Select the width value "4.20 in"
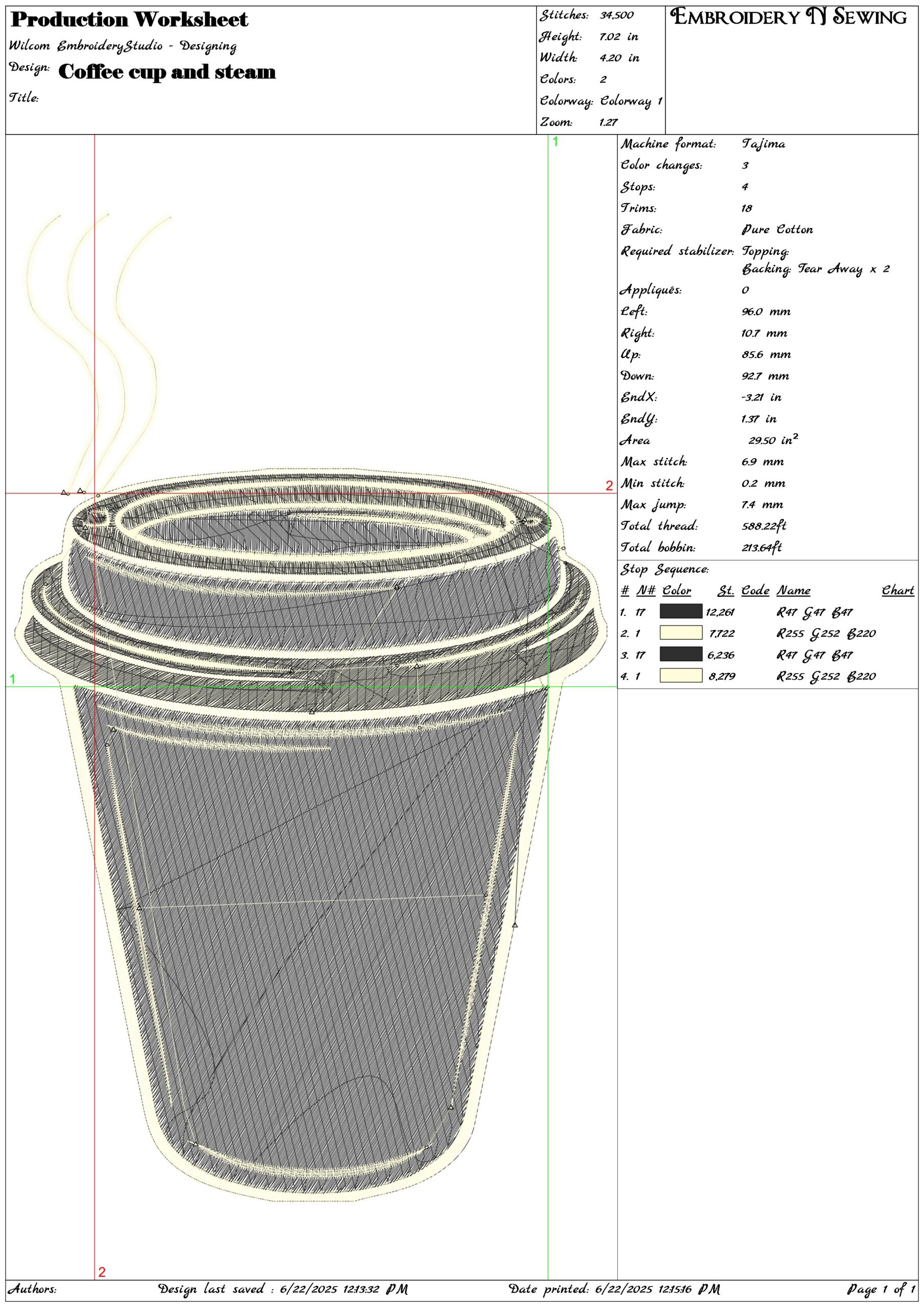This screenshot has height=1307, width=924. [619, 58]
